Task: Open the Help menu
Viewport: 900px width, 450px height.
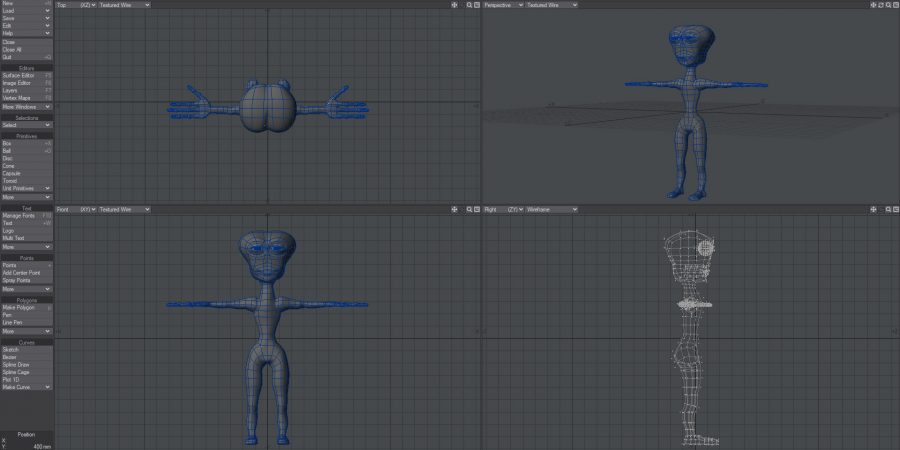Action: 26,33
